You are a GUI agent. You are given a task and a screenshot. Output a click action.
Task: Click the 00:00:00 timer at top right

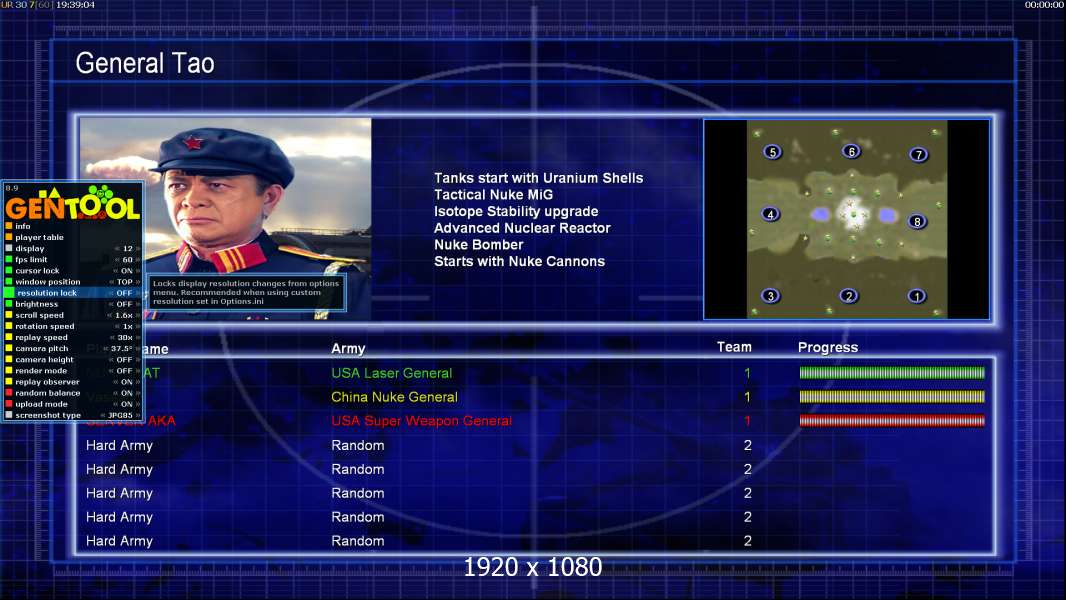(1044, 5)
